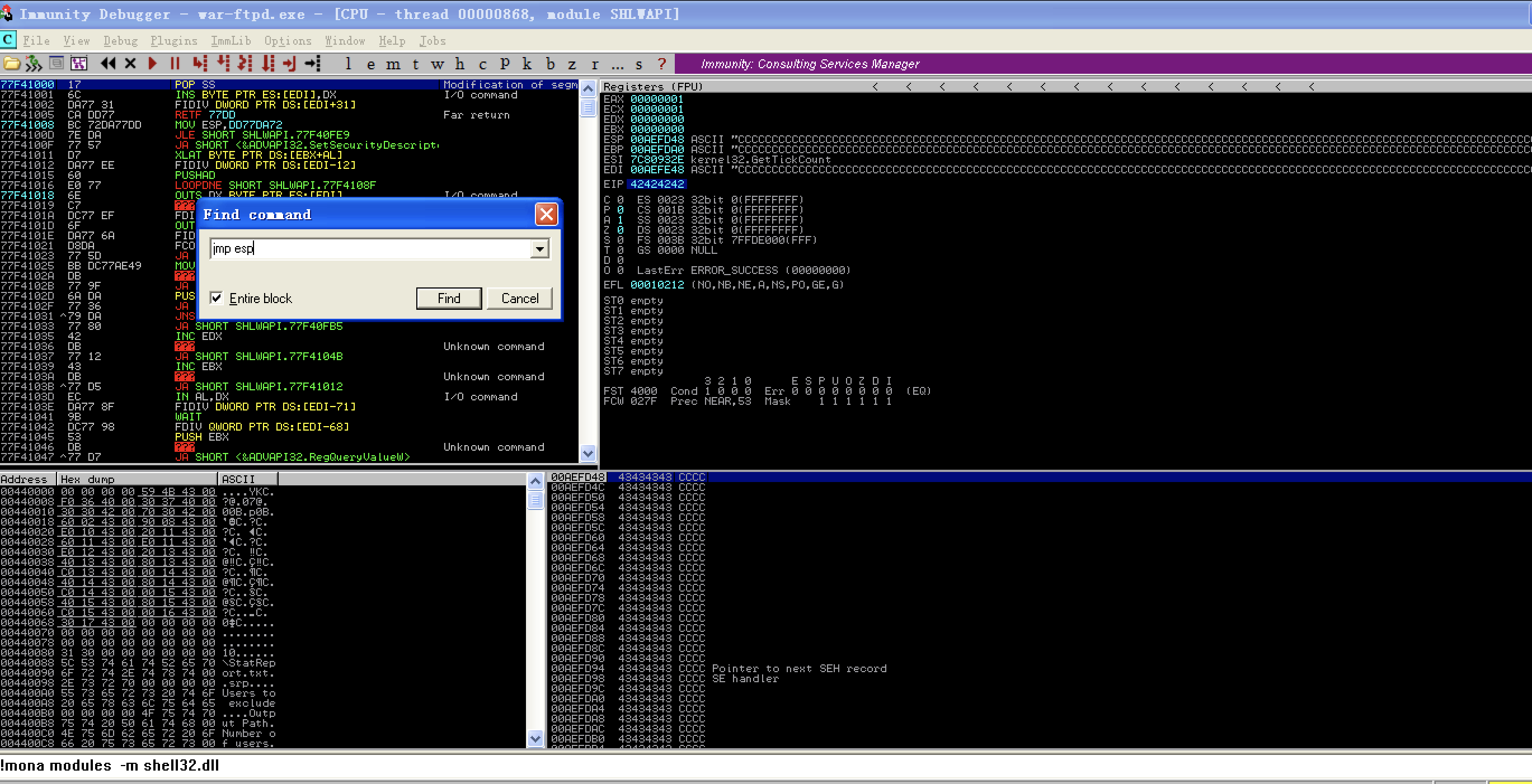The height and width of the screenshot is (784, 1532).
Task: Show Breakpoints with 'b' button
Action: pos(550,64)
